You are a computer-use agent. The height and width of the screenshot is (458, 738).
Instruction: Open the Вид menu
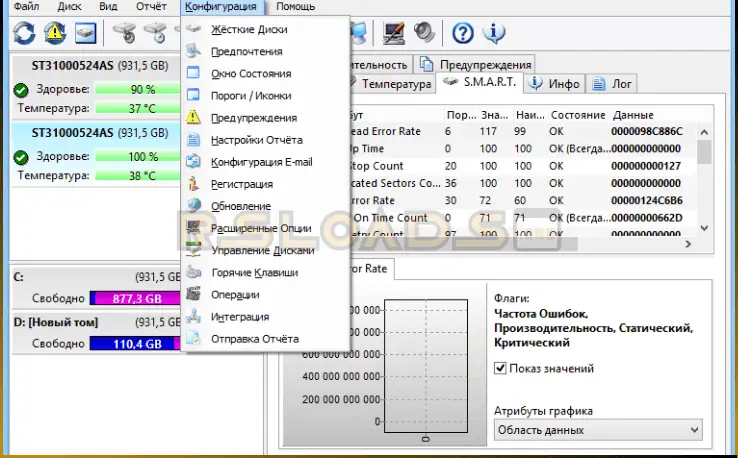[109, 7]
